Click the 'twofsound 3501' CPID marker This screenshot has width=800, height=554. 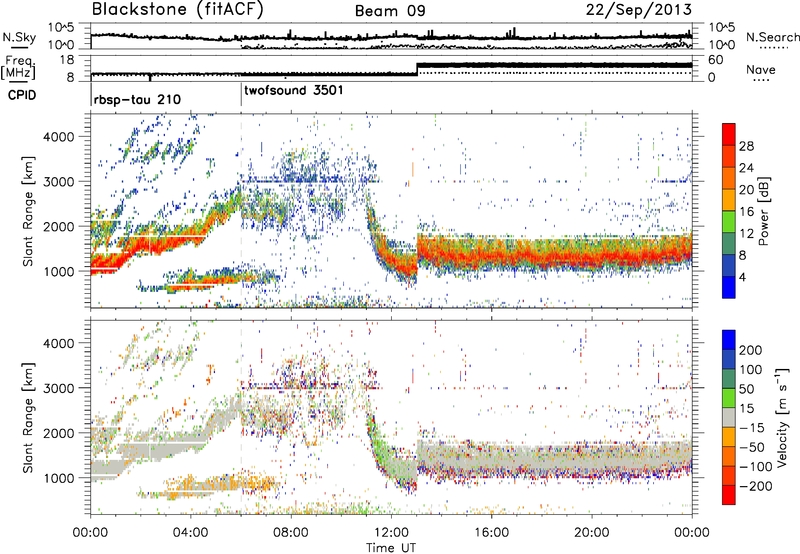[x=294, y=91]
